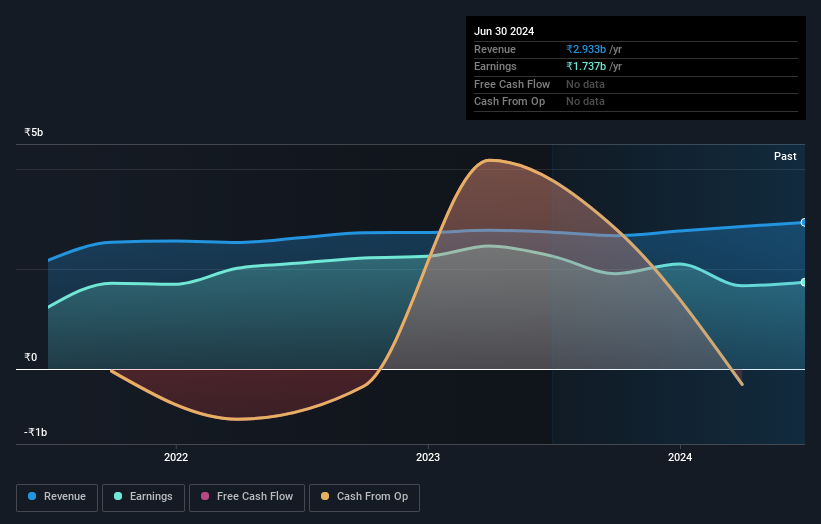The height and width of the screenshot is (524, 821).
Task: Toggle the Earnings legend button
Action: 143,497
